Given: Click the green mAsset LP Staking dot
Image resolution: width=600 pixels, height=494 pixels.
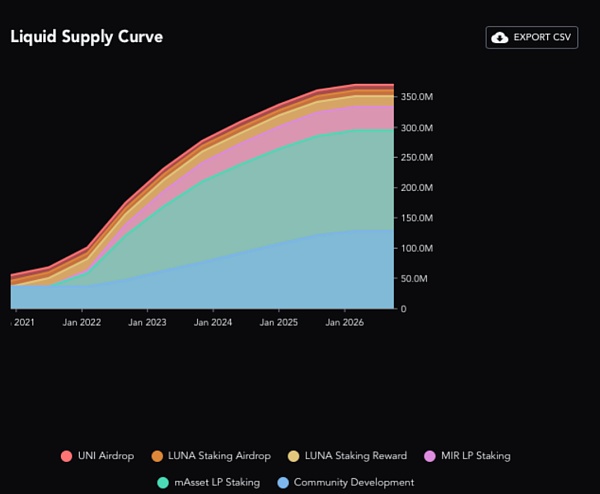Looking at the screenshot, I should [x=164, y=482].
